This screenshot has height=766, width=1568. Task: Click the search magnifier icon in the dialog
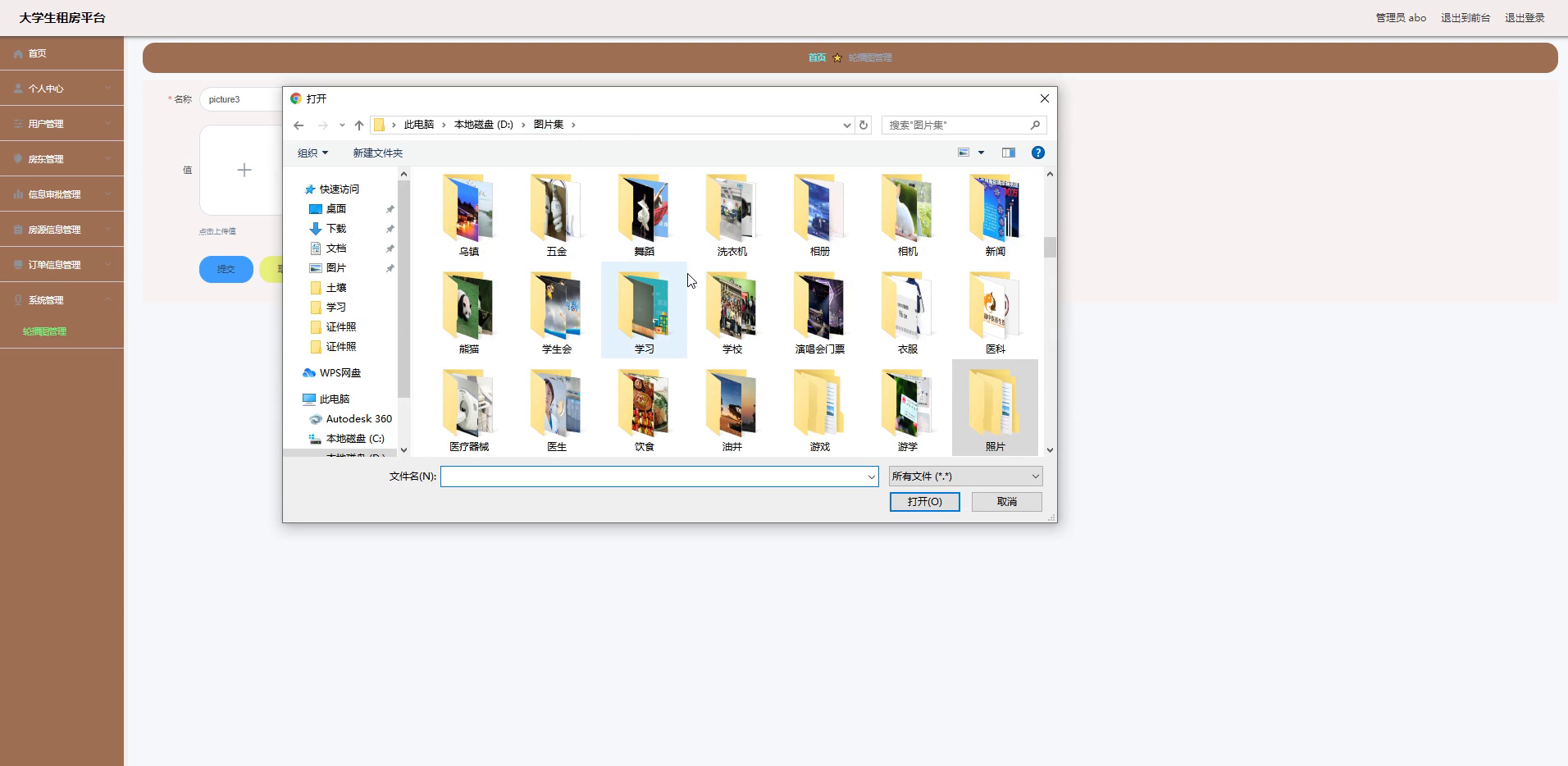1035,125
